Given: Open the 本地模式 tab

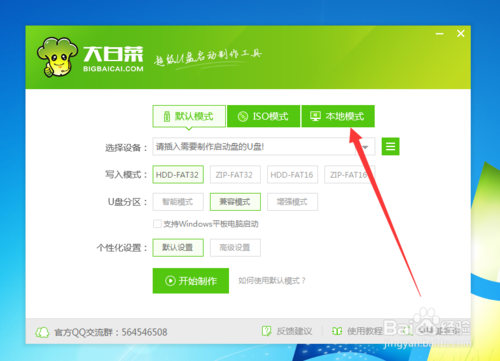Looking at the screenshot, I should pos(338,116).
